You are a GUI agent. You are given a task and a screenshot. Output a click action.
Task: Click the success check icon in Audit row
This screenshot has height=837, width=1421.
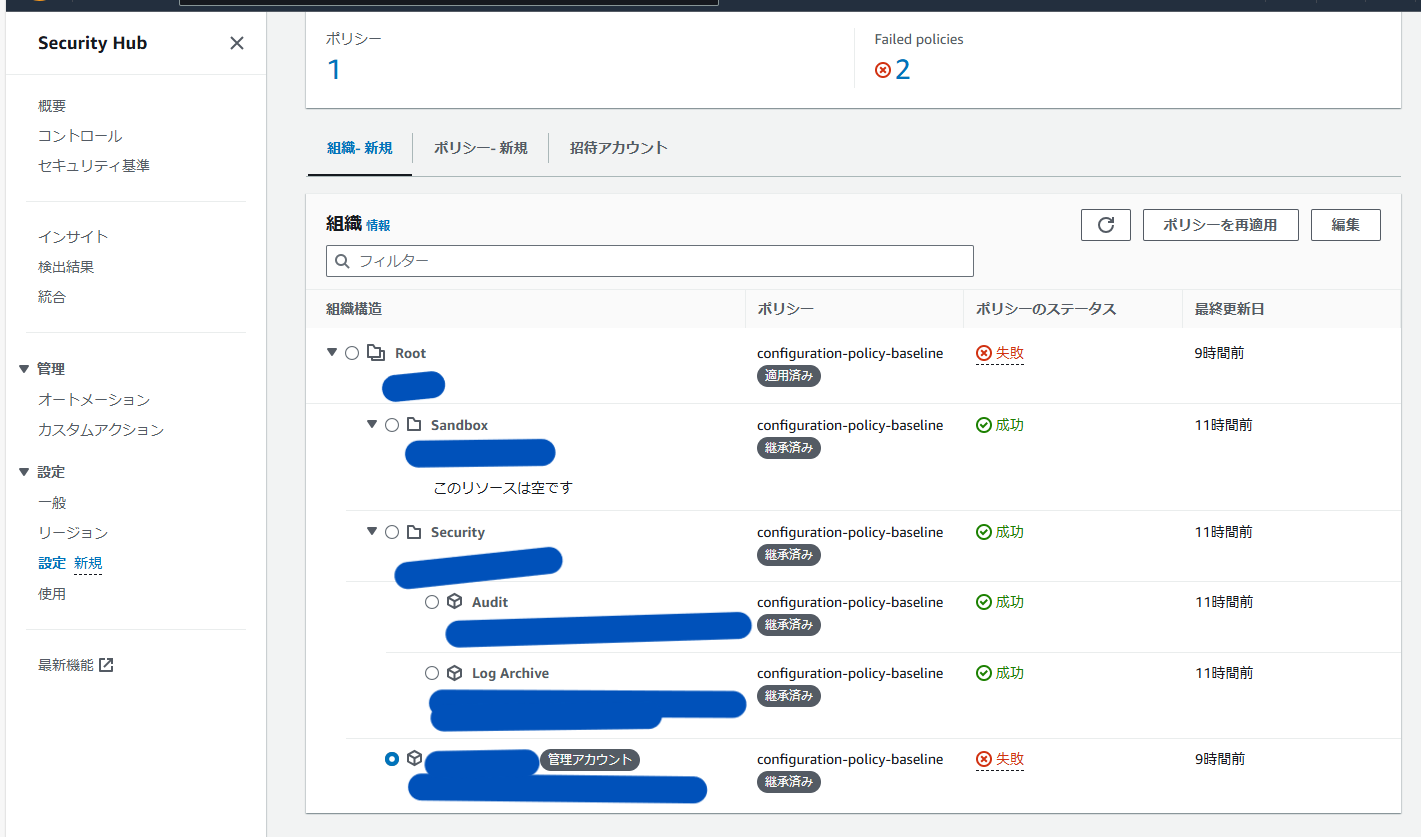coord(984,602)
